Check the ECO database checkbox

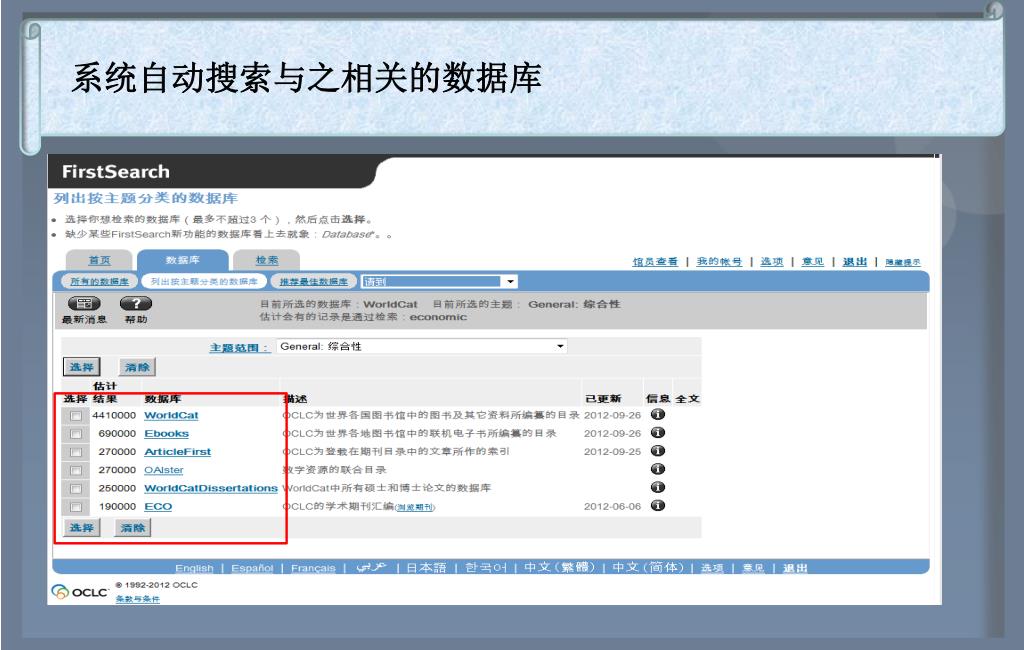[76, 508]
